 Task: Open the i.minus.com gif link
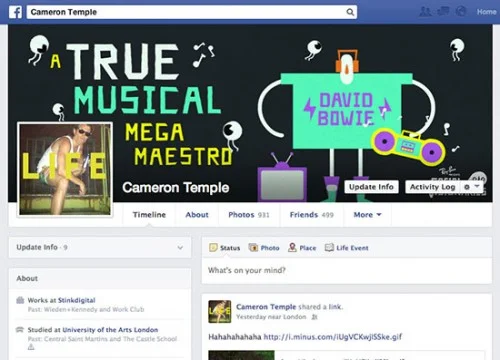[333, 337]
